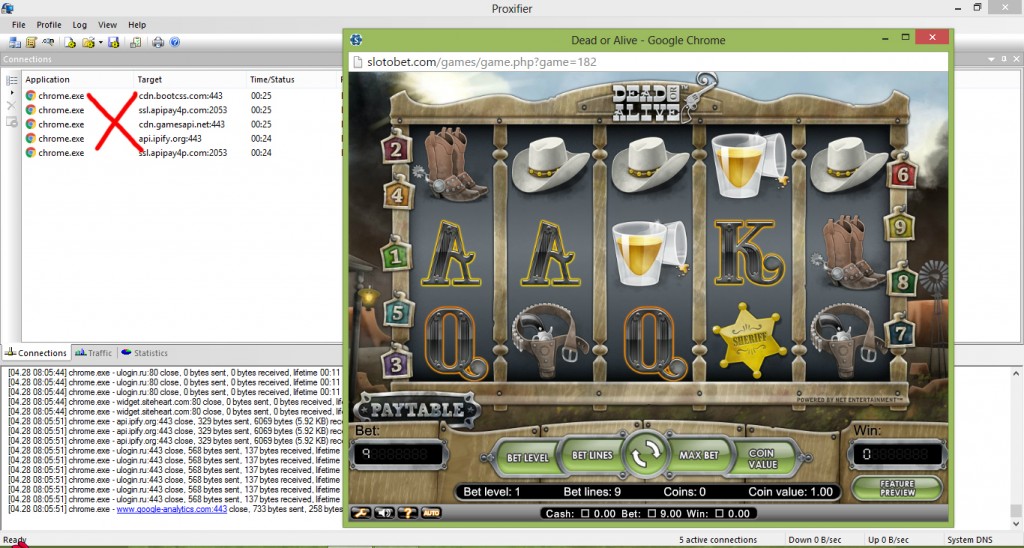The image size is (1024, 548).
Task: Open Proxification Rules toolbar icon
Action: [31, 42]
